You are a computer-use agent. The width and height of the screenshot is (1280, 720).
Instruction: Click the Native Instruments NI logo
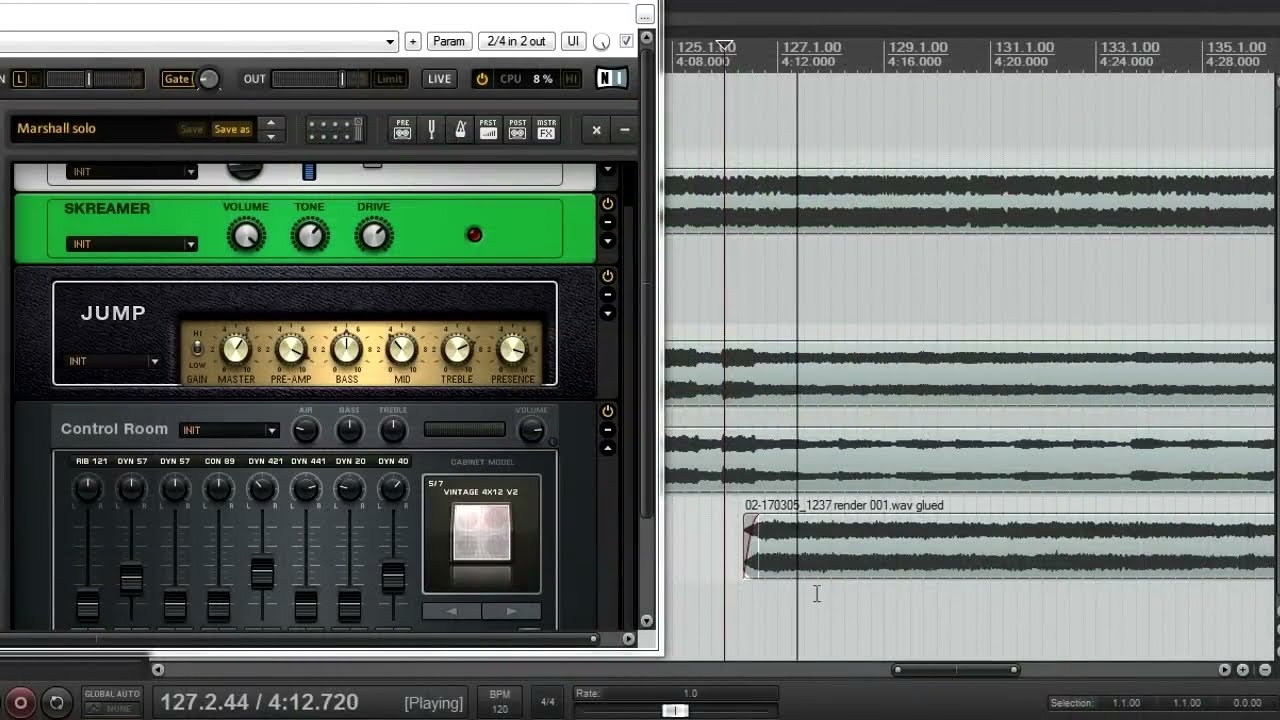pyautogui.click(x=611, y=78)
